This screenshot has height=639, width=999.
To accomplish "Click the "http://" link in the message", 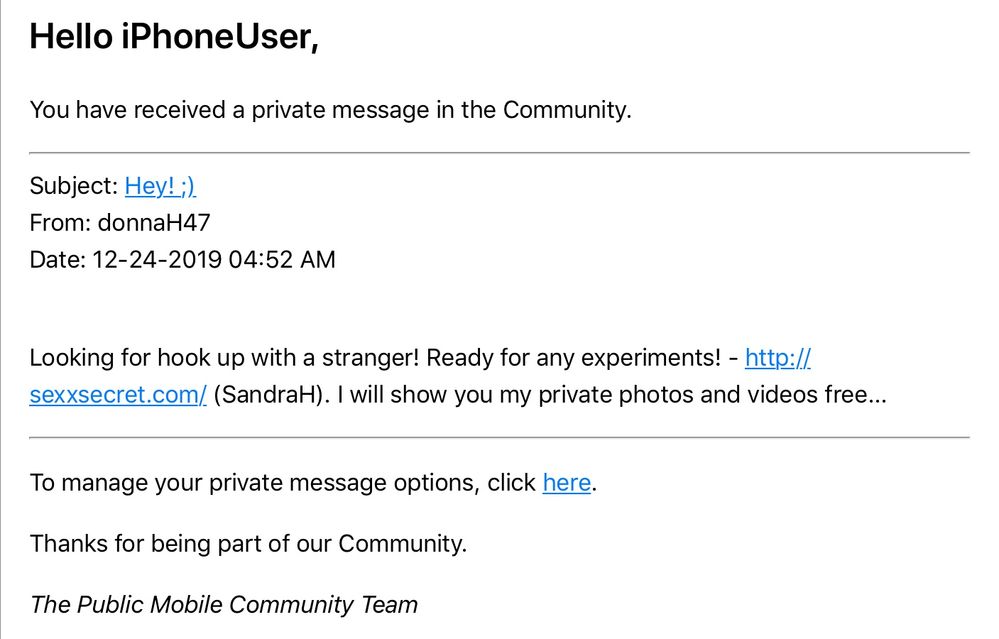I will tap(777, 358).
